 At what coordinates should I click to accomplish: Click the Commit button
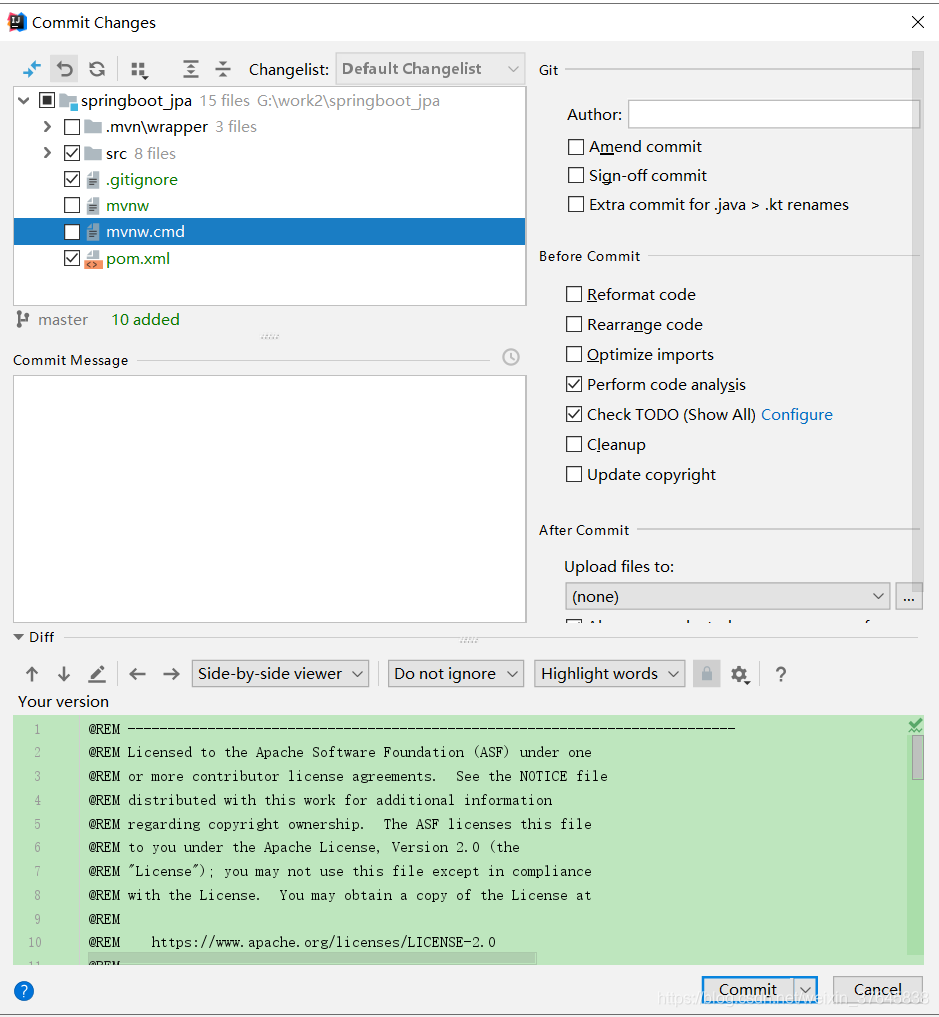tap(748, 990)
